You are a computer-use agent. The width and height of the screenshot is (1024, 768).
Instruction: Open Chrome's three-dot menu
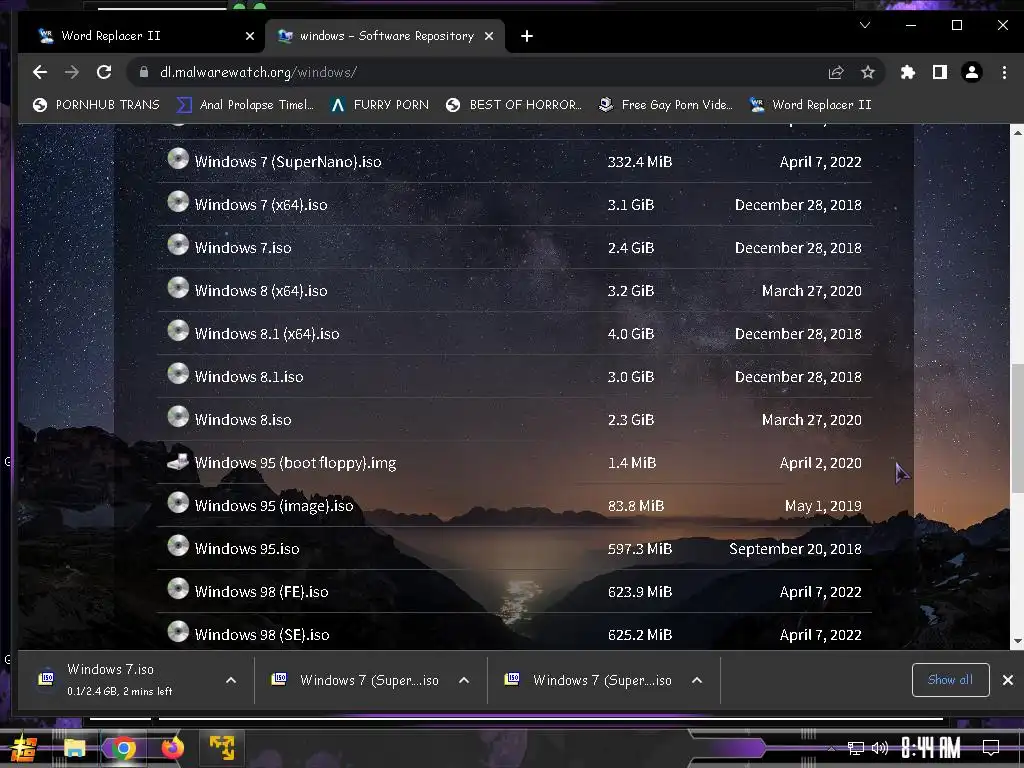tap(1004, 72)
